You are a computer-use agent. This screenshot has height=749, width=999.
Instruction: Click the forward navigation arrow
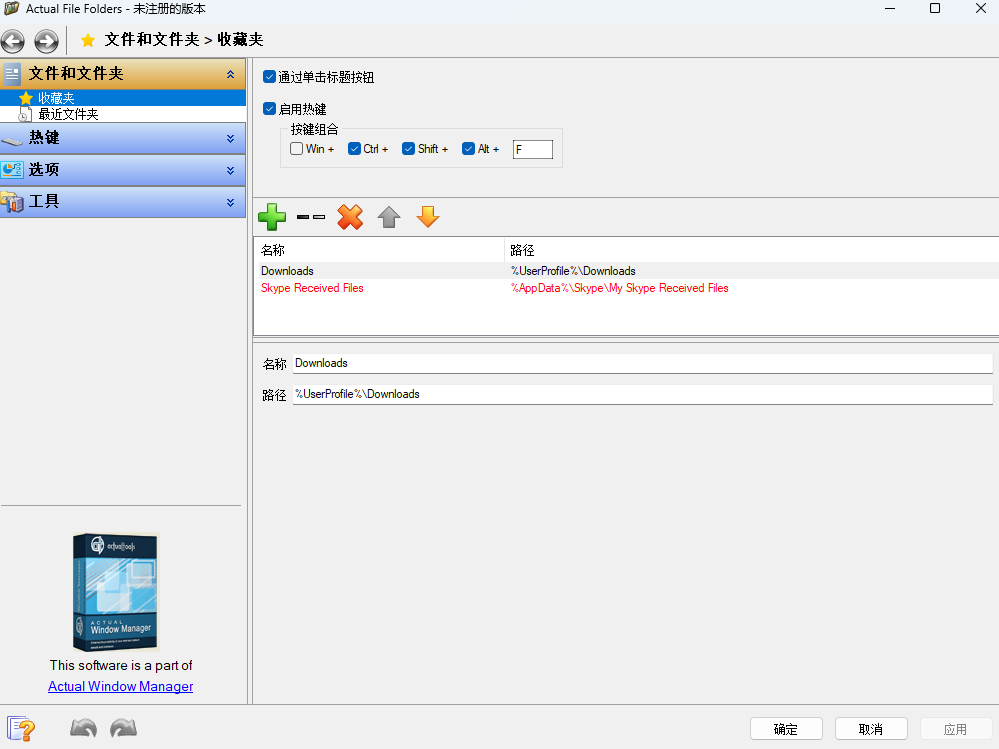pos(47,41)
